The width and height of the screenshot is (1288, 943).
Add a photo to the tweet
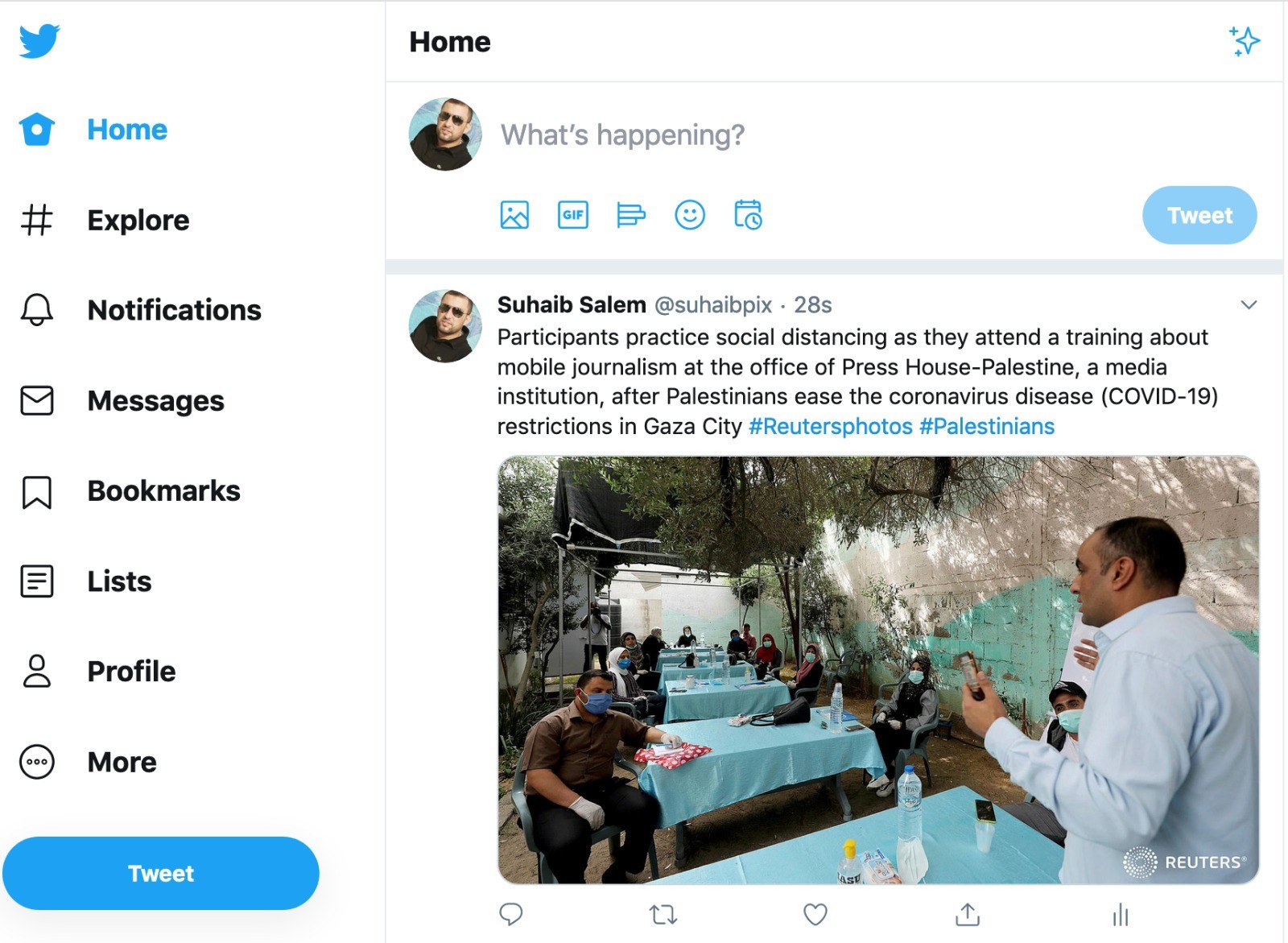click(514, 215)
